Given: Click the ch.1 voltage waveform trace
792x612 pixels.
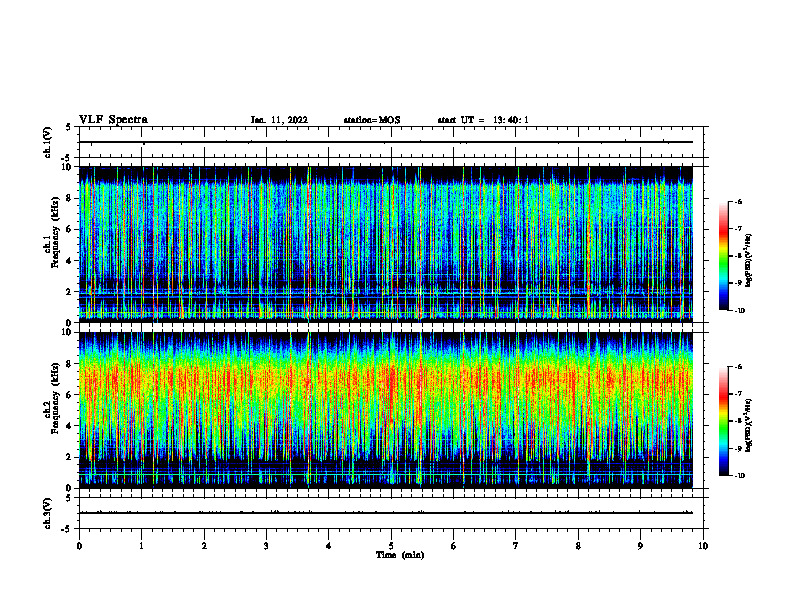Looking at the screenshot, I should click(x=386, y=142).
